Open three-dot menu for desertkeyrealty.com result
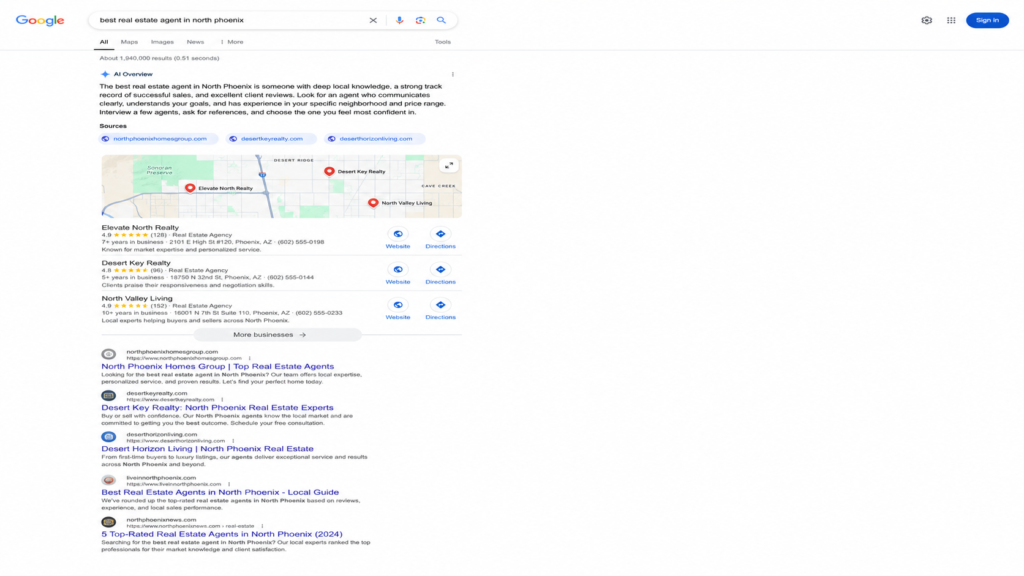The width and height of the screenshot is (1024, 576). point(222,400)
